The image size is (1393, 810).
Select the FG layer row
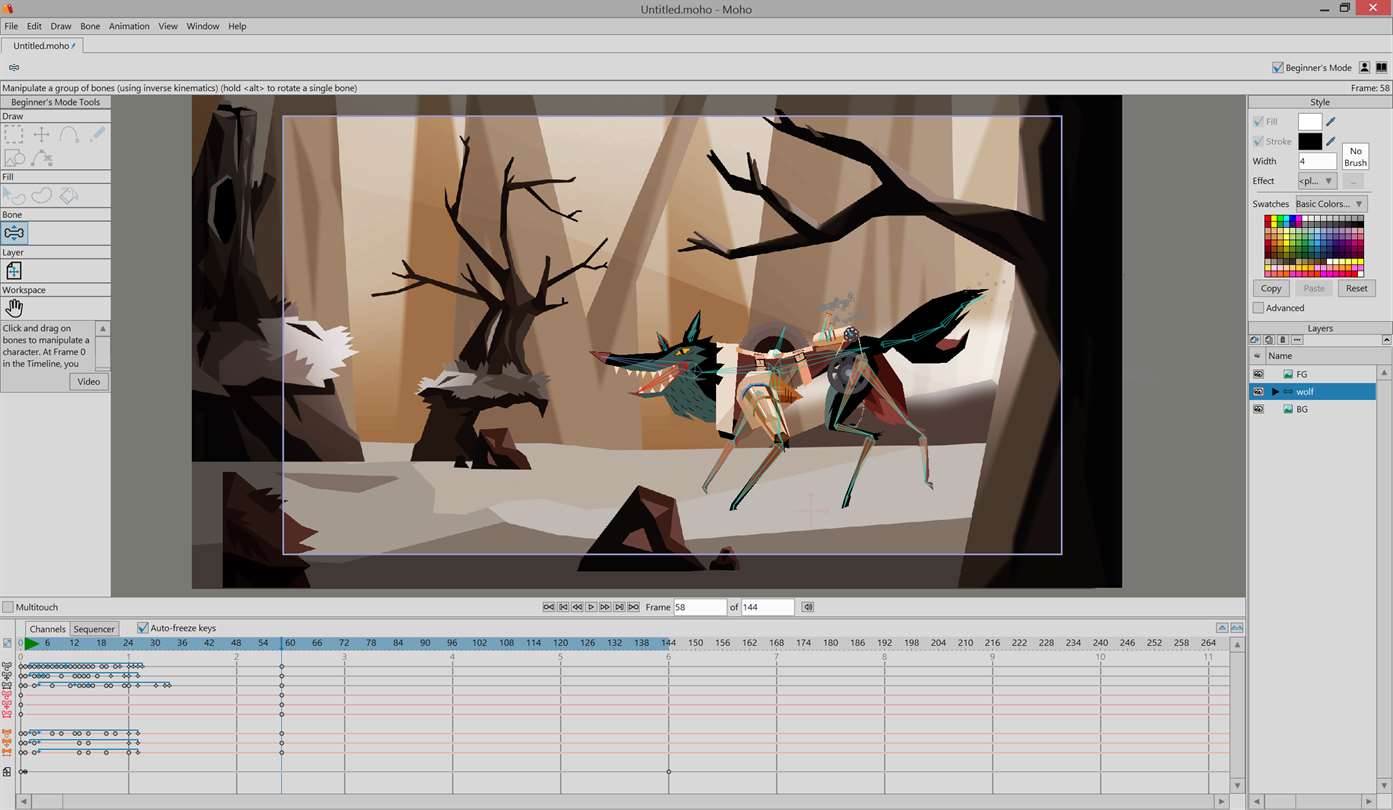pyautogui.click(x=1312, y=374)
